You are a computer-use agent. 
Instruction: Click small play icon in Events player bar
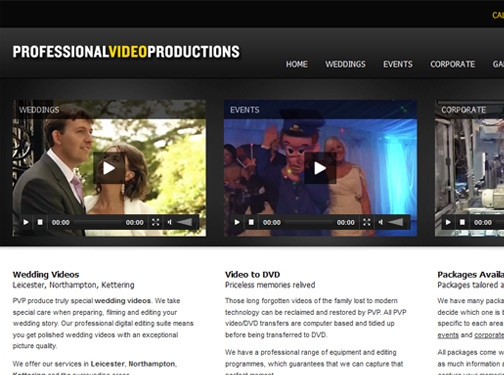point(237,222)
